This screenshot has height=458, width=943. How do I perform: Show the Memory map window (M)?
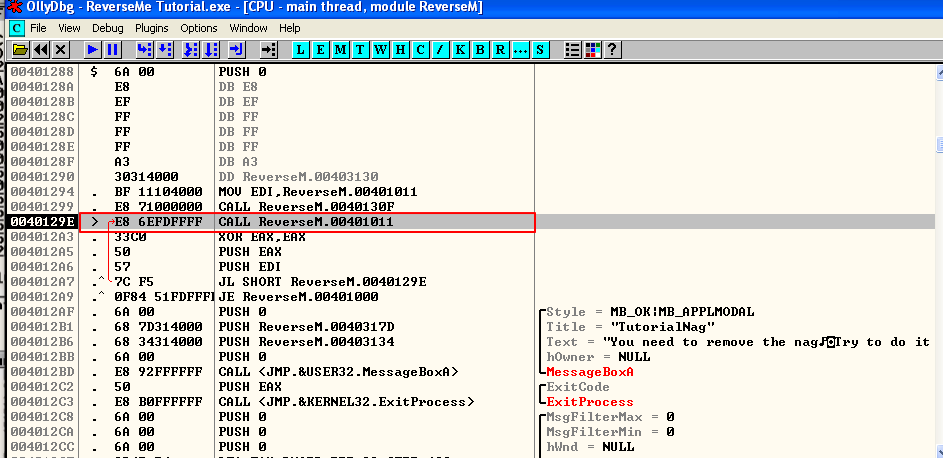[x=340, y=49]
